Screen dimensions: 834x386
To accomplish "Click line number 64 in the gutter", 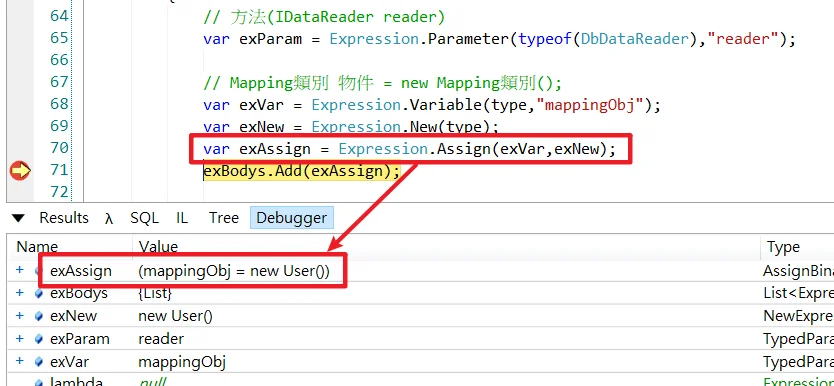I will point(59,16).
